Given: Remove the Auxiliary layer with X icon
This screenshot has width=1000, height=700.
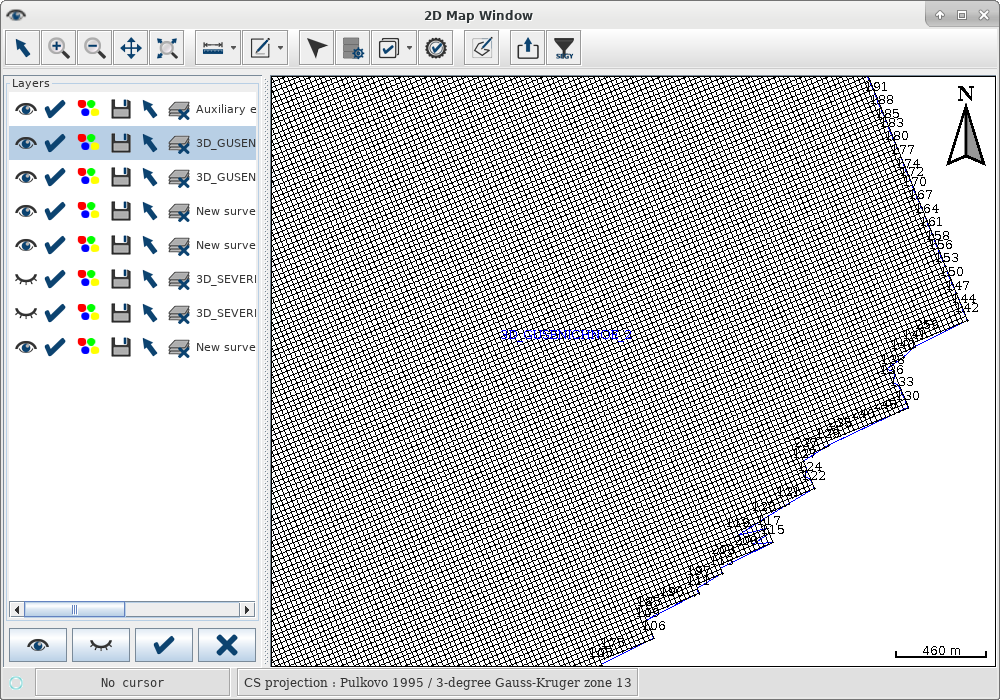Looking at the screenshot, I should (179, 110).
